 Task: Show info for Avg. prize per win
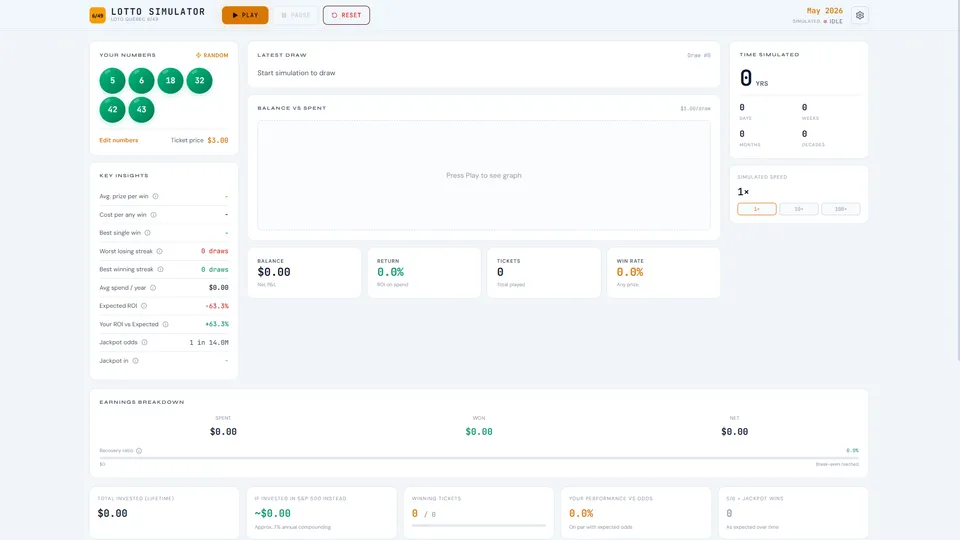click(x=156, y=197)
